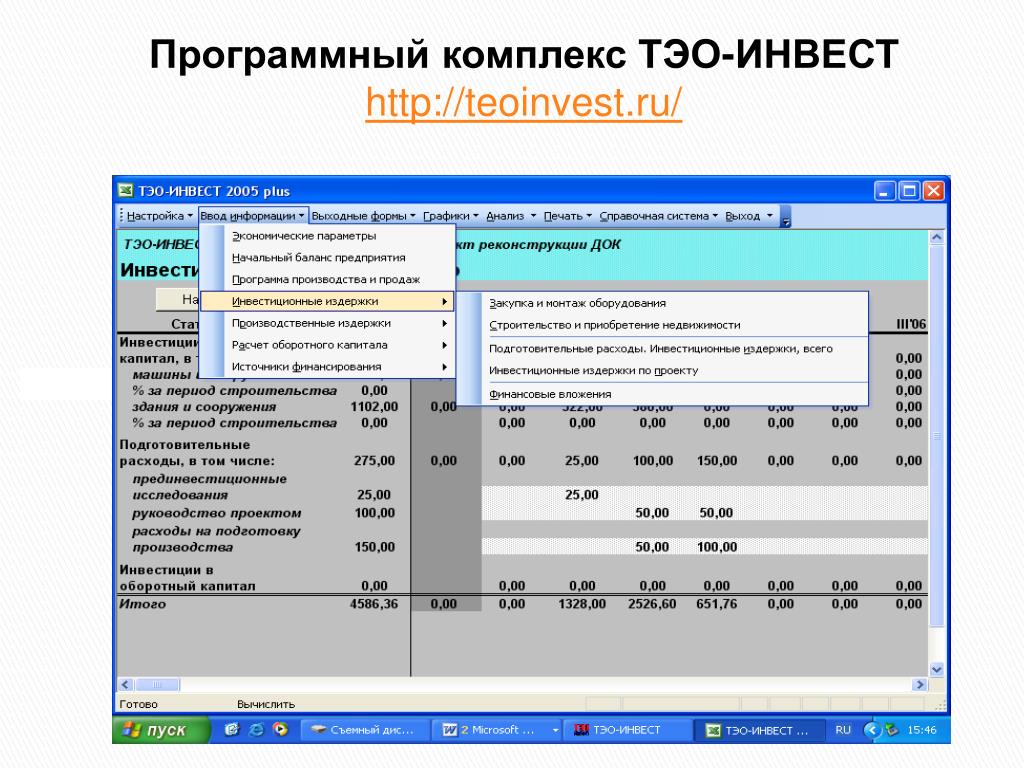
Task: Switch to ТЭО-ИНВЕСТ taskbar button with red icon
Action: click(x=628, y=730)
